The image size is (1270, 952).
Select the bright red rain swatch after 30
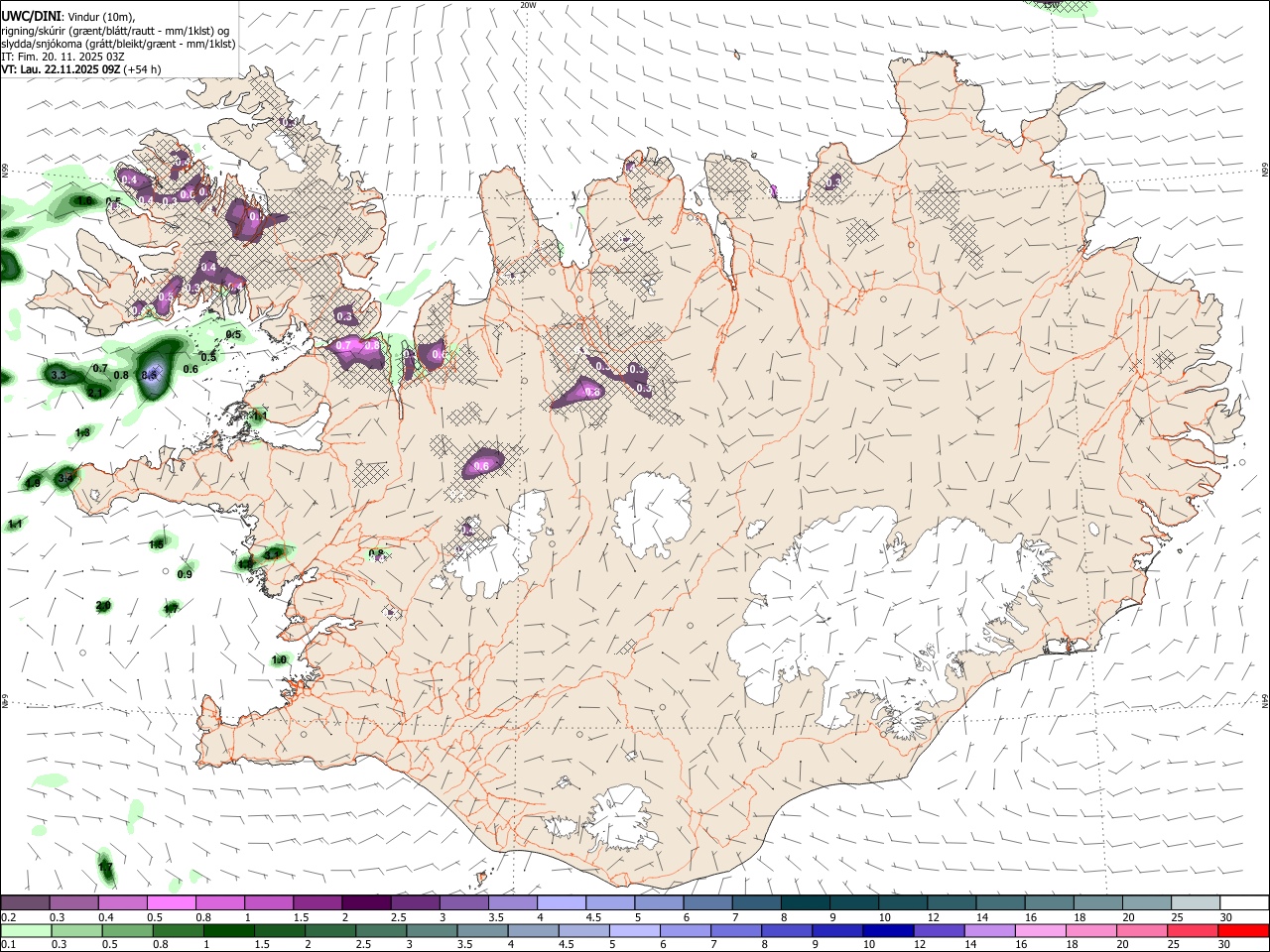pos(1242,931)
